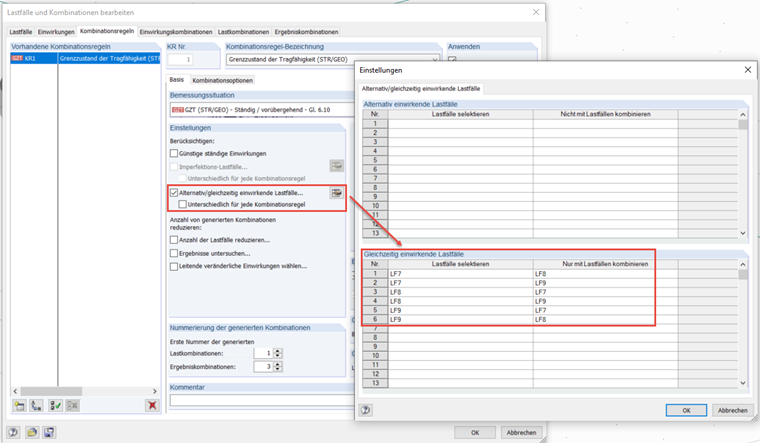Click the save floppy disk icon

coord(49,432)
